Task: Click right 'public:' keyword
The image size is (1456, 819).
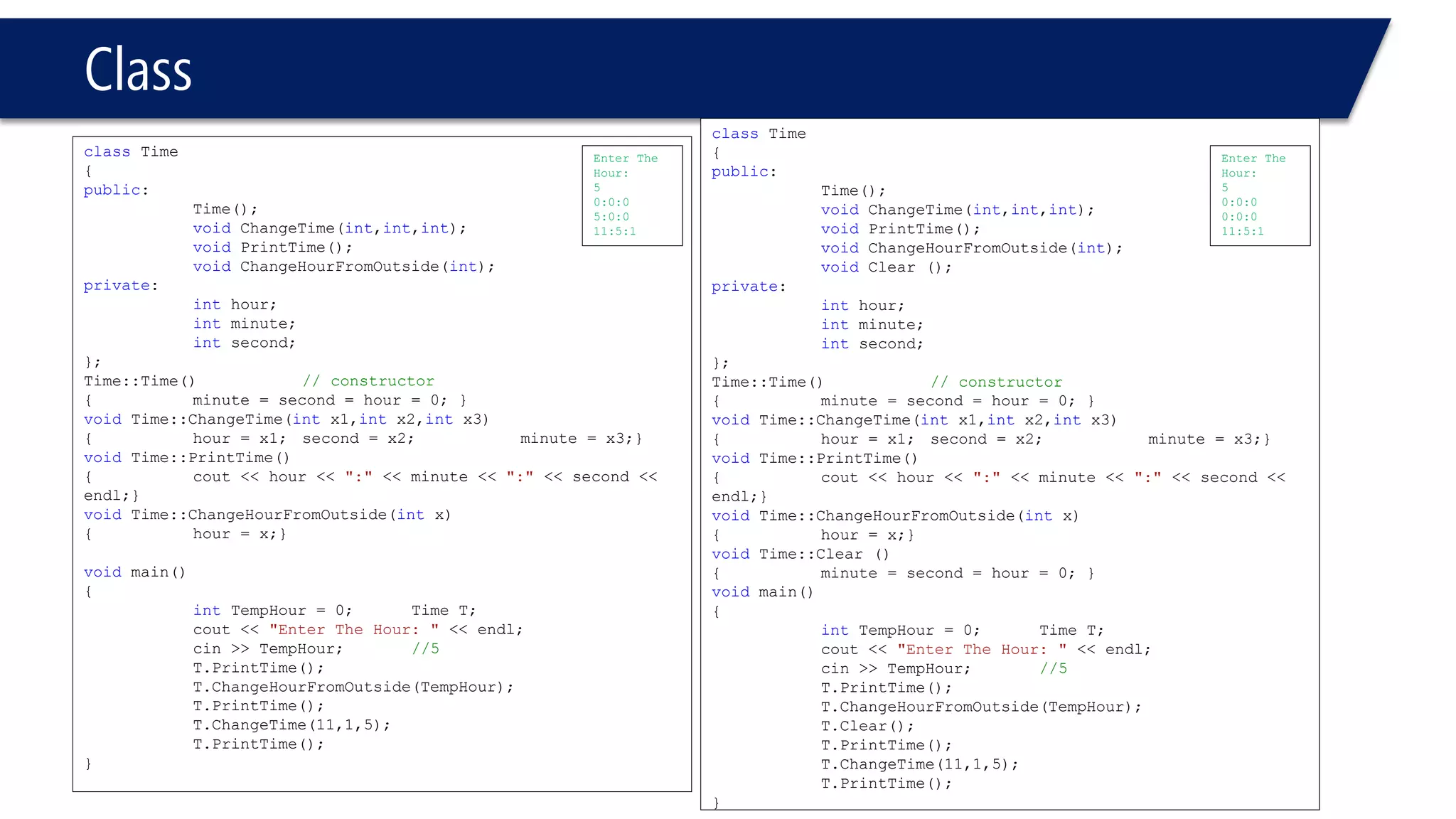Action: [744, 171]
